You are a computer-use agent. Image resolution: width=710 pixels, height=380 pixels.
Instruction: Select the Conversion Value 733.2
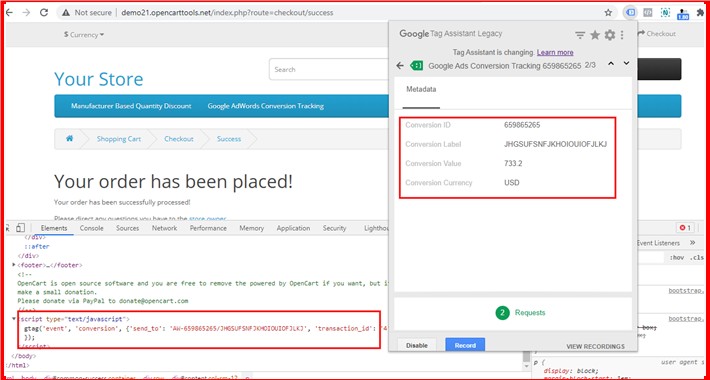point(513,163)
